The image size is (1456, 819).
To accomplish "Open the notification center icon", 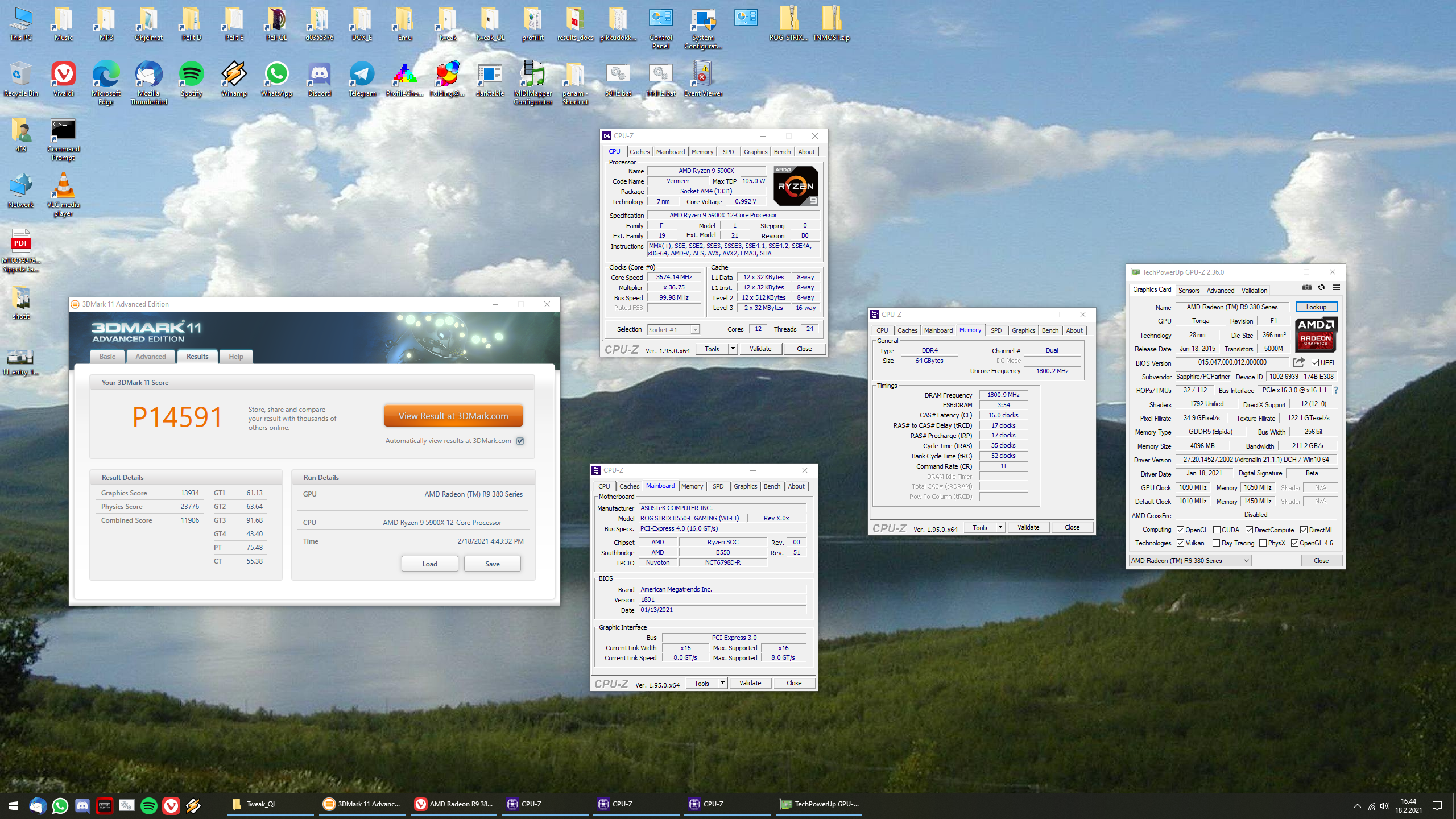I will pos(1437,805).
